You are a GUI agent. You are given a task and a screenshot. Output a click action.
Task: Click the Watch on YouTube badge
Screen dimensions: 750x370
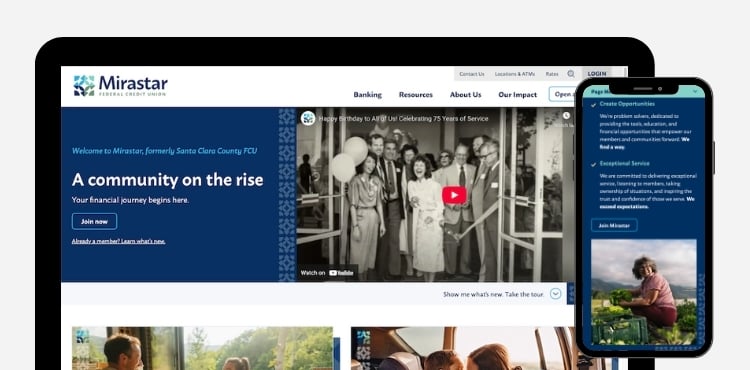point(327,273)
